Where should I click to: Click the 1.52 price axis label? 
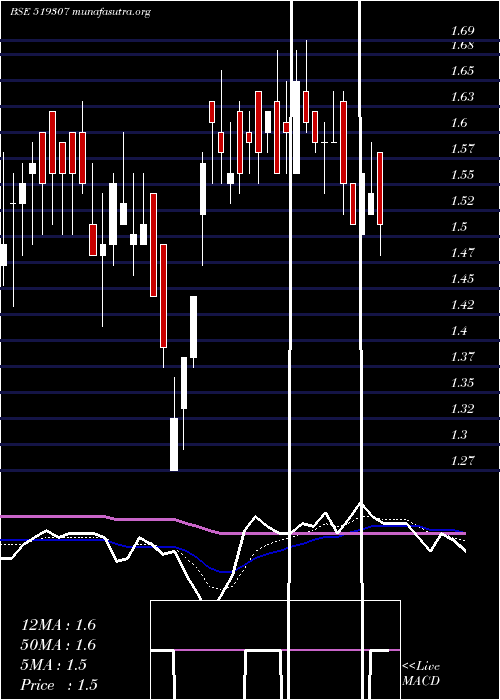point(462,200)
